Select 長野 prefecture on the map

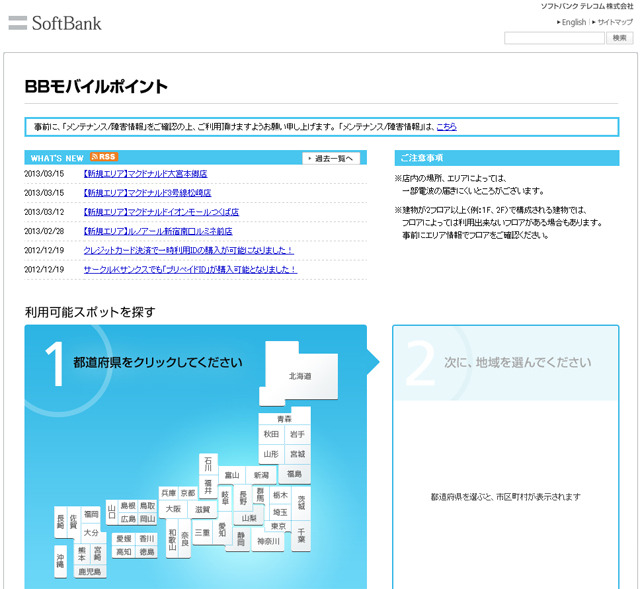pyautogui.click(x=243, y=498)
